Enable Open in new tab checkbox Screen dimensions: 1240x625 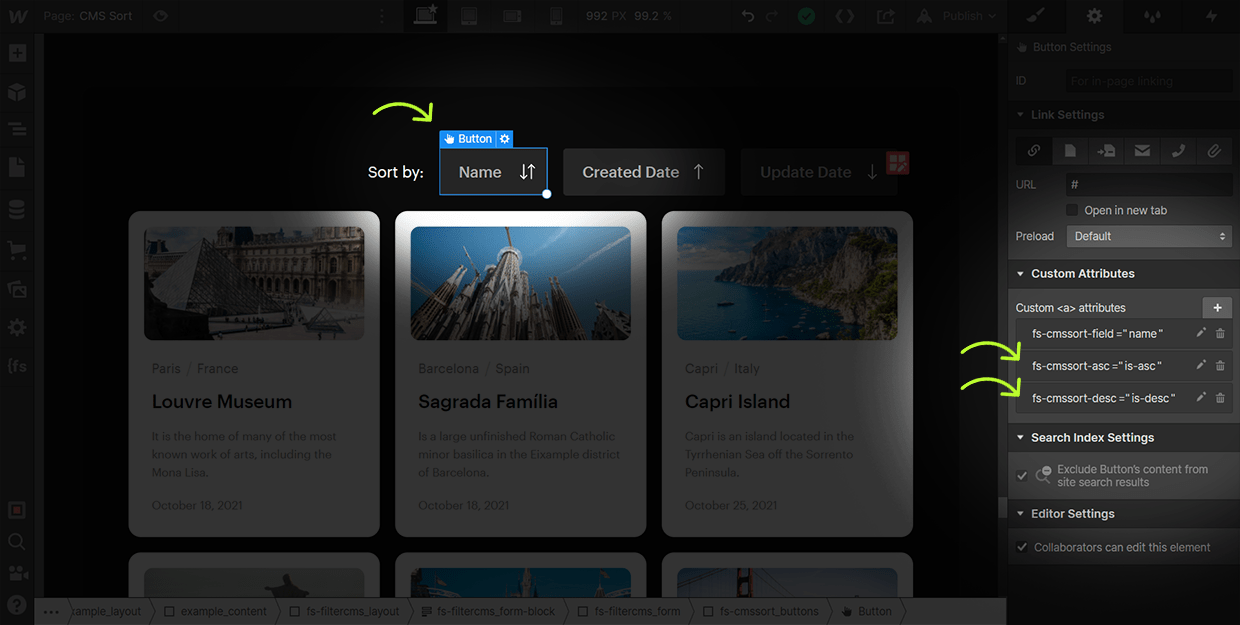pyautogui.click(x=1072, y=210)
